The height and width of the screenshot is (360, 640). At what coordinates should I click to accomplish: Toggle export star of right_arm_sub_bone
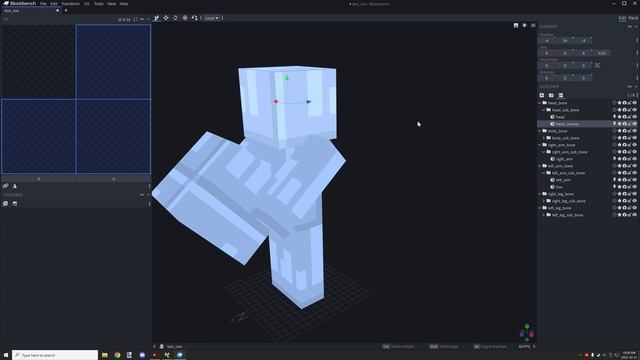(620, 152)
